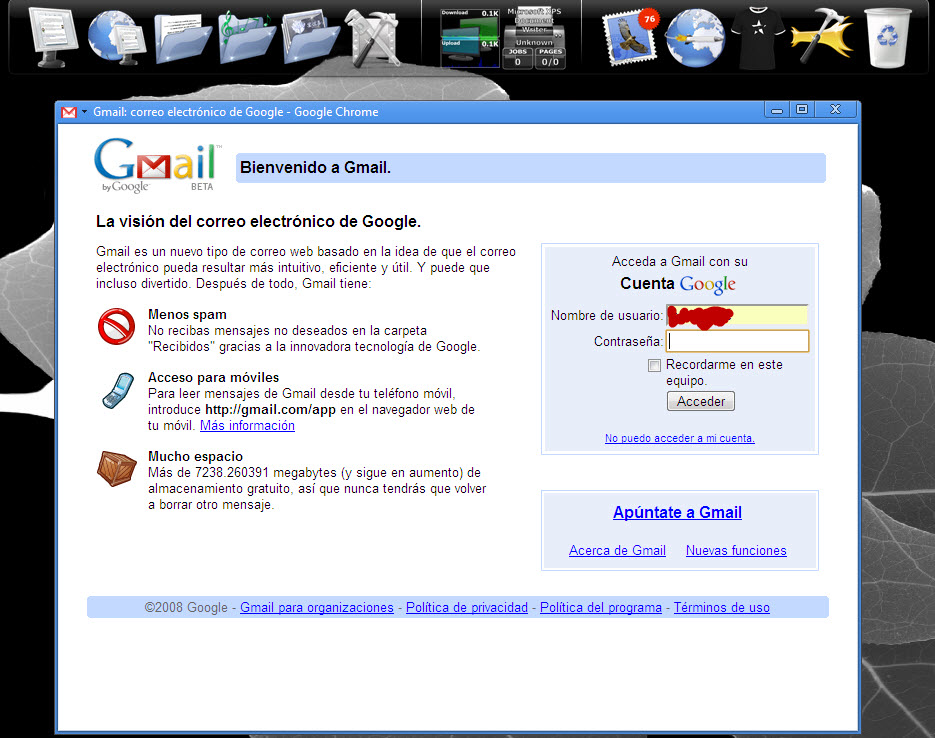Screen dimensions: 935x738
Task: Click the Nombre de usuario field
Action: point(737,315)
